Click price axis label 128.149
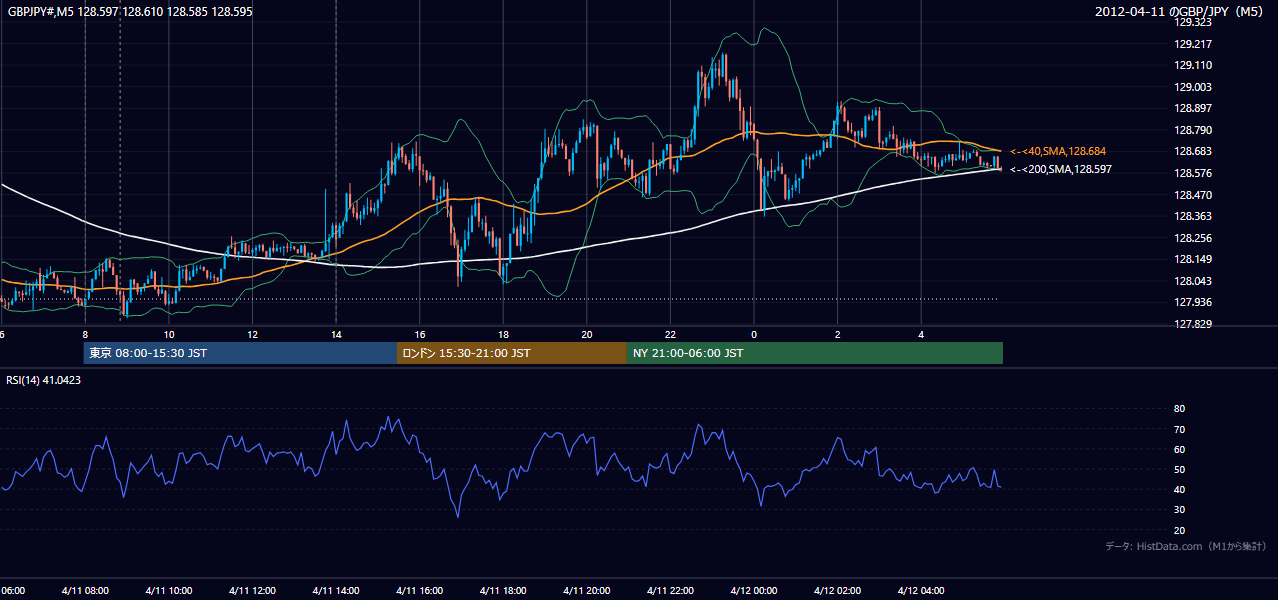Viewport: 1278px width, 600px height. coord(1193,259)
